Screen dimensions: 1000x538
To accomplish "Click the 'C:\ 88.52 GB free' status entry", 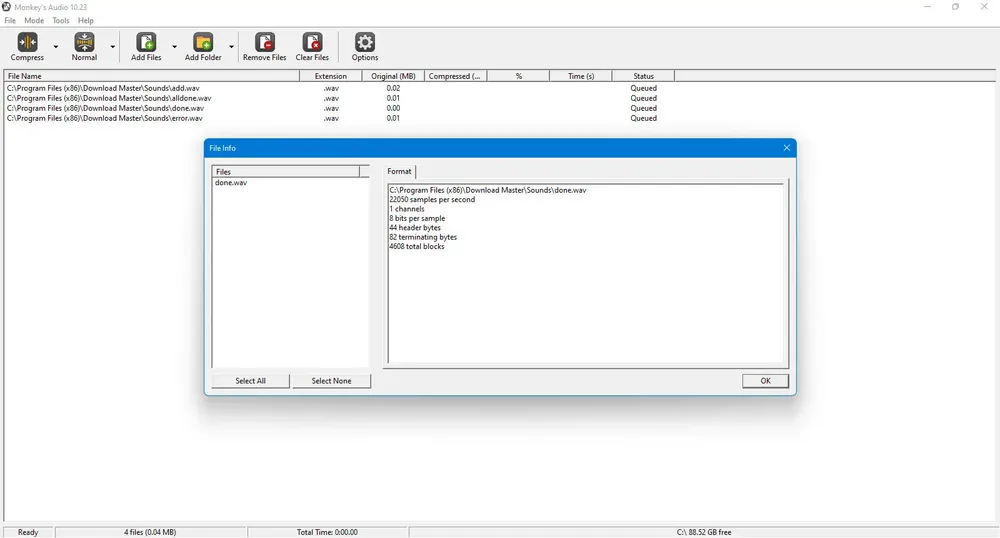I will pyautogui.click(x=703, y=532).
